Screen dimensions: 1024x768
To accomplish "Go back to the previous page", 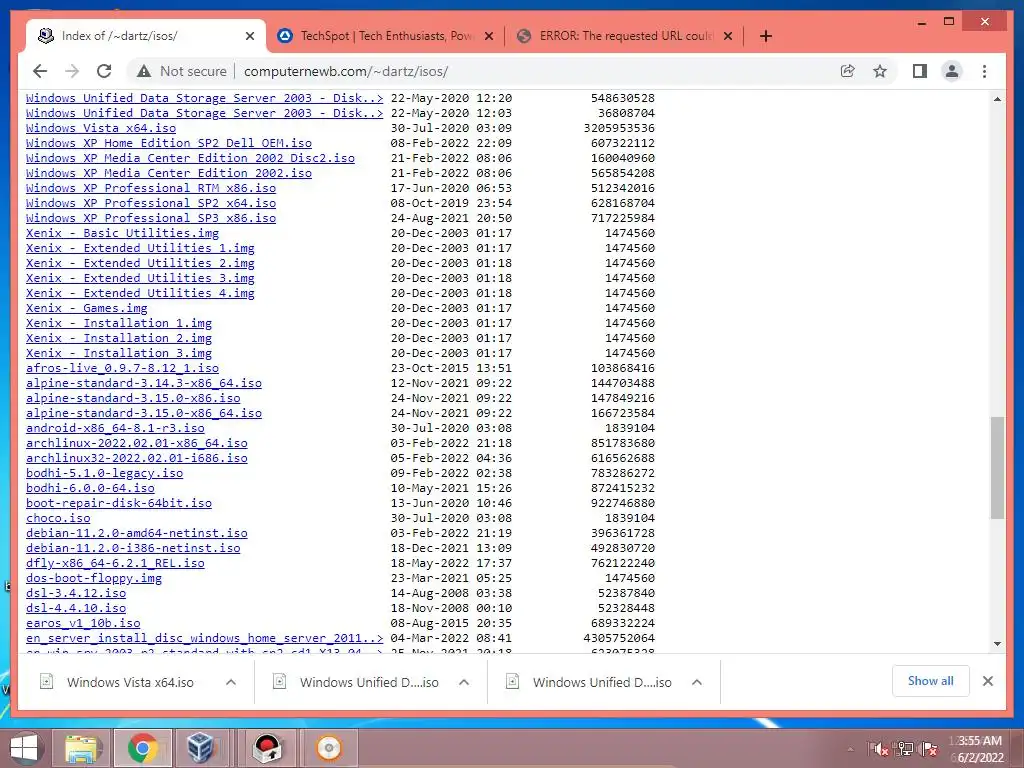I will click(40, 71).
